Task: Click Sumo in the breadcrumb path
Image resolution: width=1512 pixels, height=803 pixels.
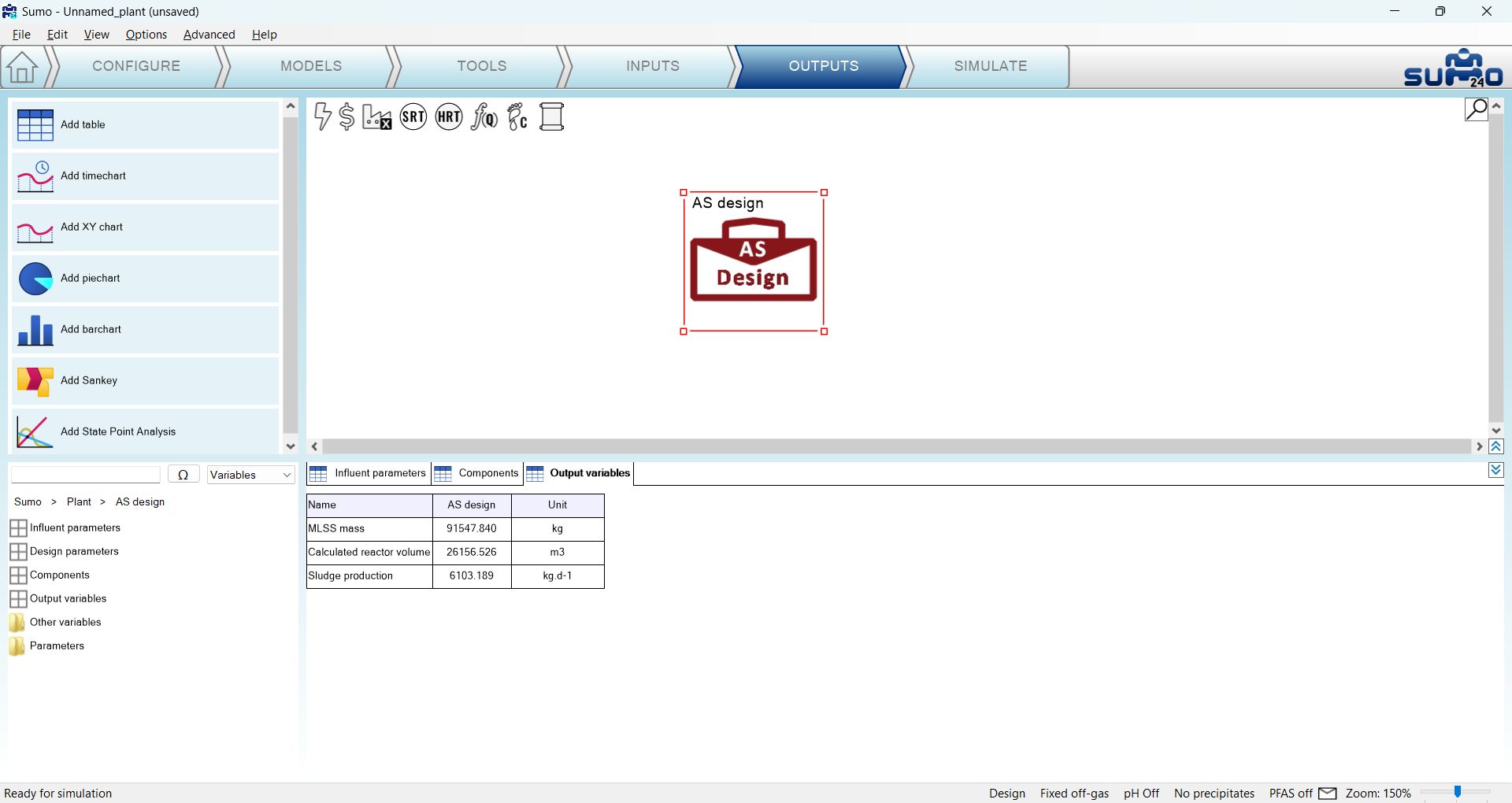Action: 28,501
